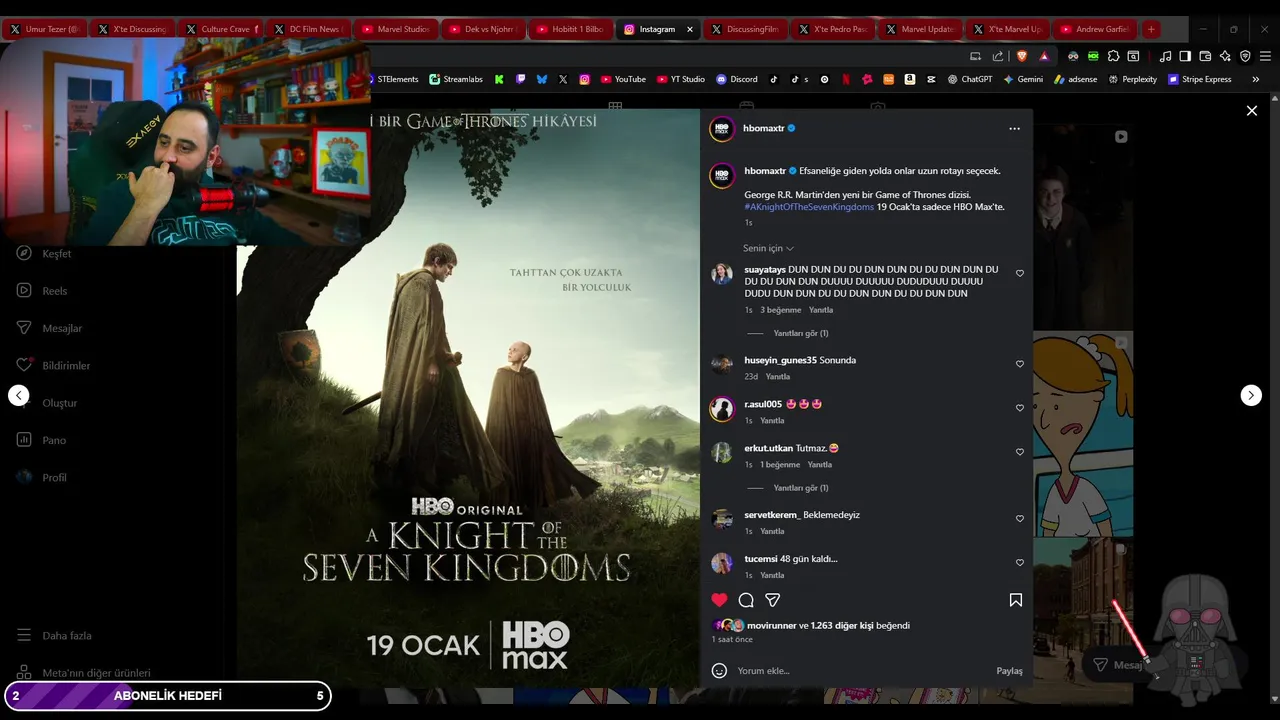This screenshot has height=720, width=1280.
Task: Like erkut.utkan's Tutmaz comment
Action: click(x=1020, y=452)
